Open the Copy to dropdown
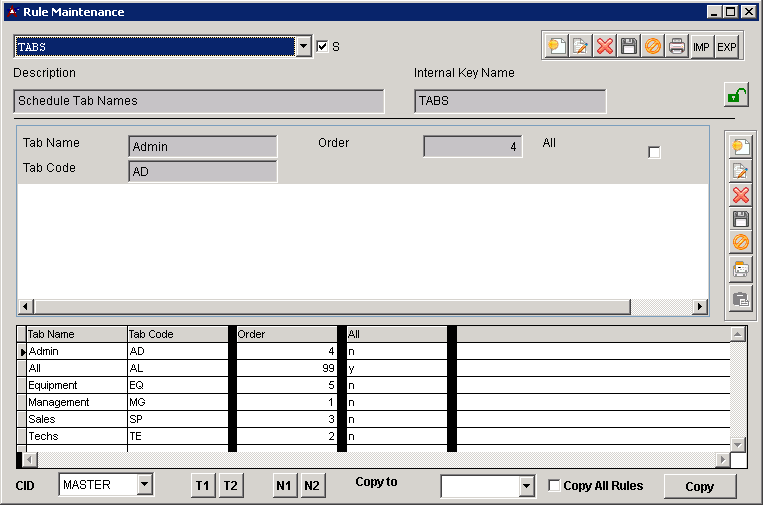Screen dimensions: 763x505 pyautogui.click(x=526, y=486)
